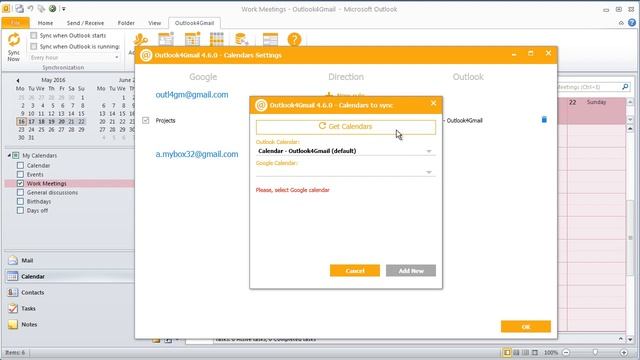640x360 pixels.
Task: Toggle the Projects calendar checkbox
Action: (146, 120)
